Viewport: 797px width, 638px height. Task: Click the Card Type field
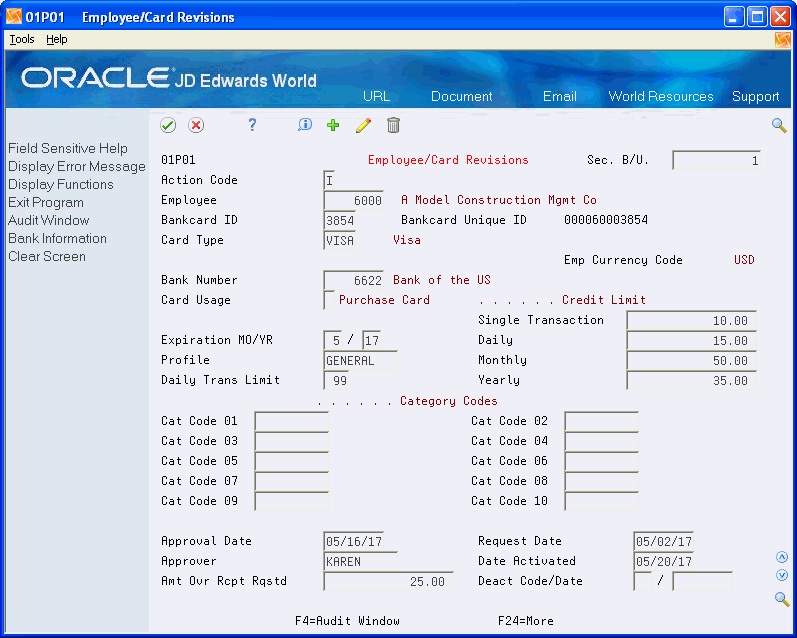coord(340,240)
